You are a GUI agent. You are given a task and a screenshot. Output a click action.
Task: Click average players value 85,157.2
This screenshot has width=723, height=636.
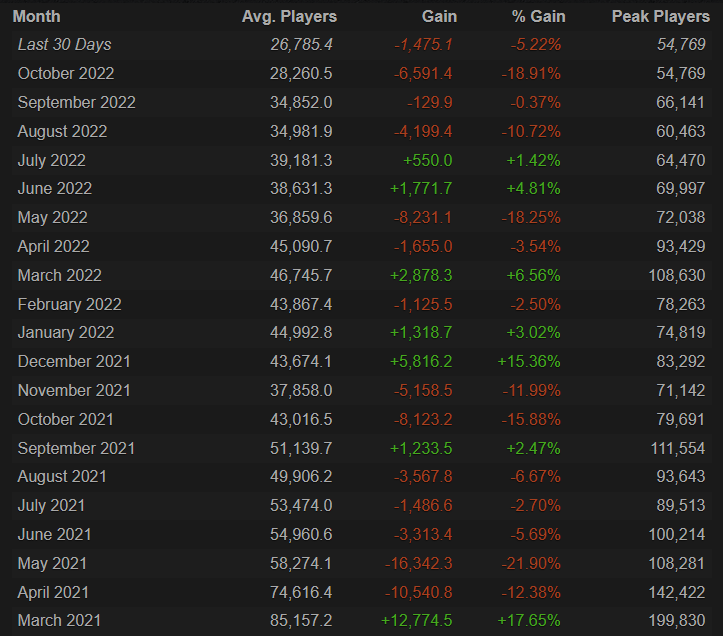(x=301, y=621)
